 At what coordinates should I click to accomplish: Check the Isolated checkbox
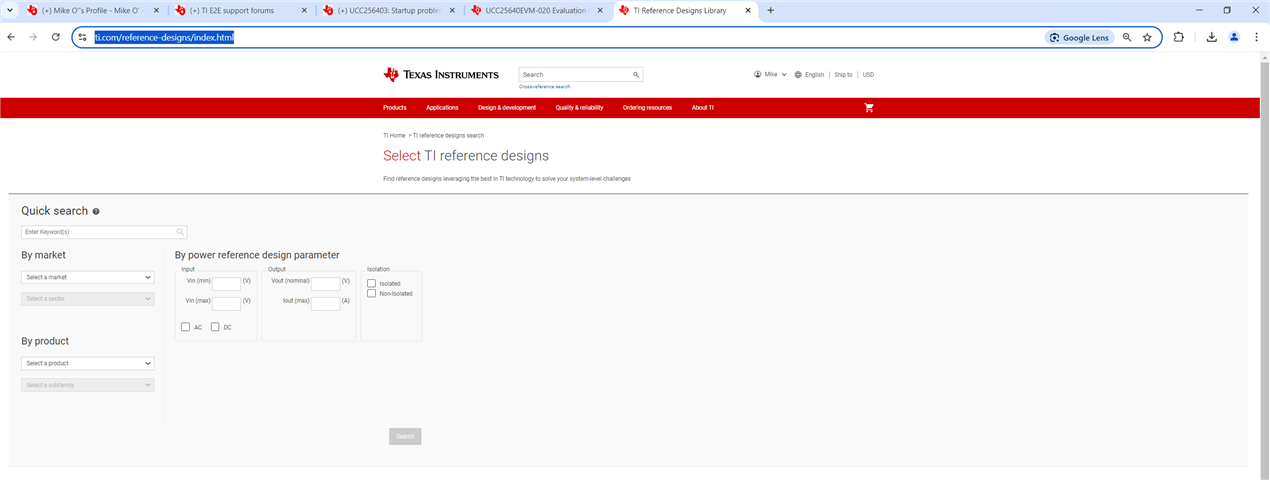[x=371, y=283]
